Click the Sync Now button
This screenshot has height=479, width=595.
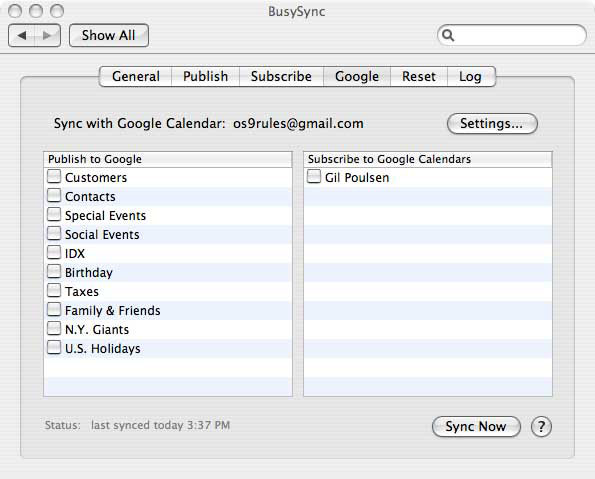[x=476, y=427]
